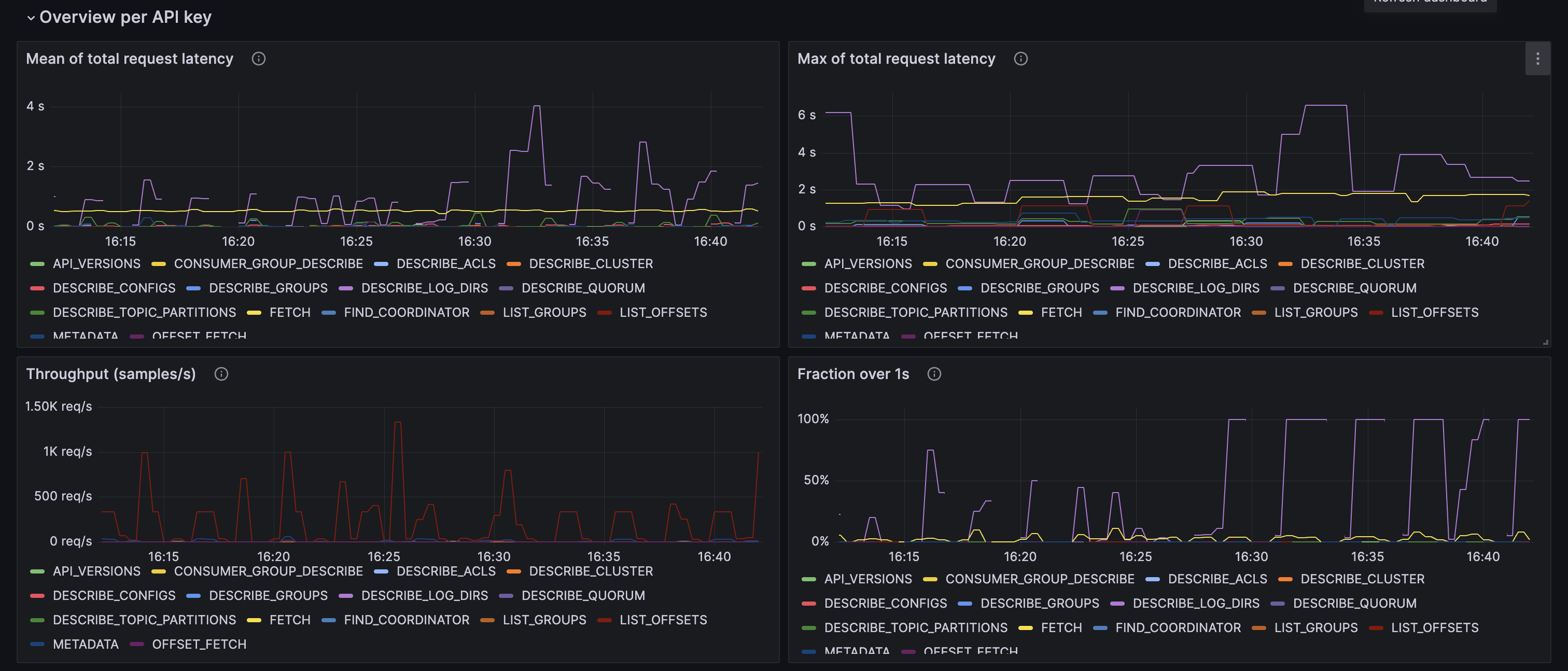This screenshot has height=671, width=1568.
Task: Toggle DESCRIBE_GROUPS label in Max latency legend
Action: pyautogui.click(x=1040, y=288)
